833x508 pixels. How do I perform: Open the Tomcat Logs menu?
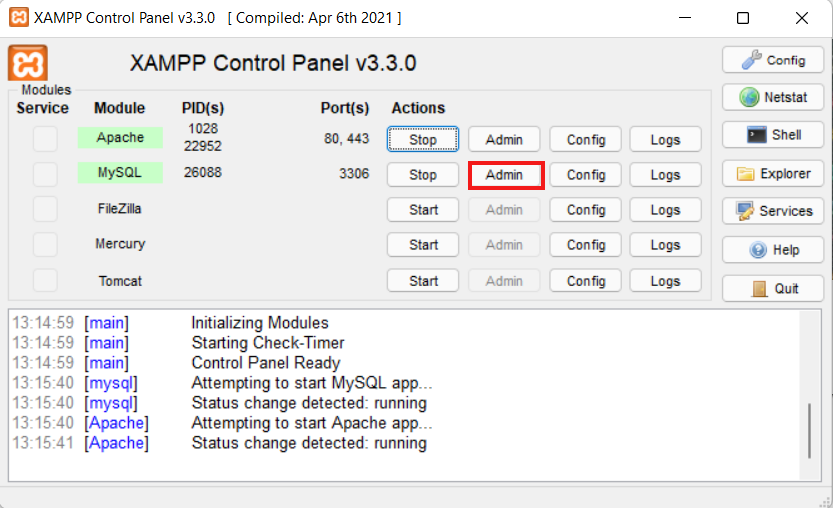pyautogui.click(x=665, y=281)
